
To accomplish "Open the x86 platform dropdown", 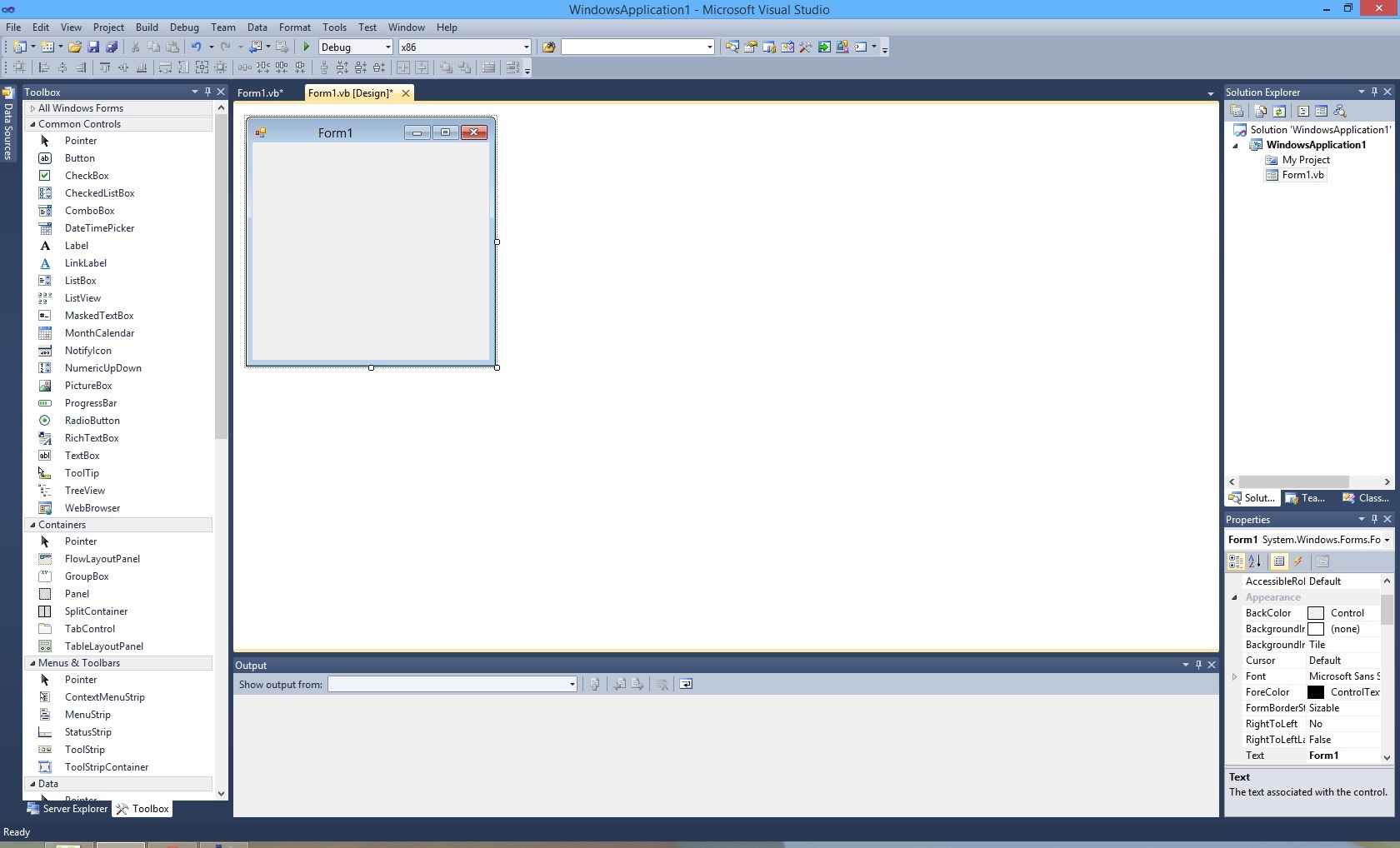I will pyautogui.click(x=526, y=47).
